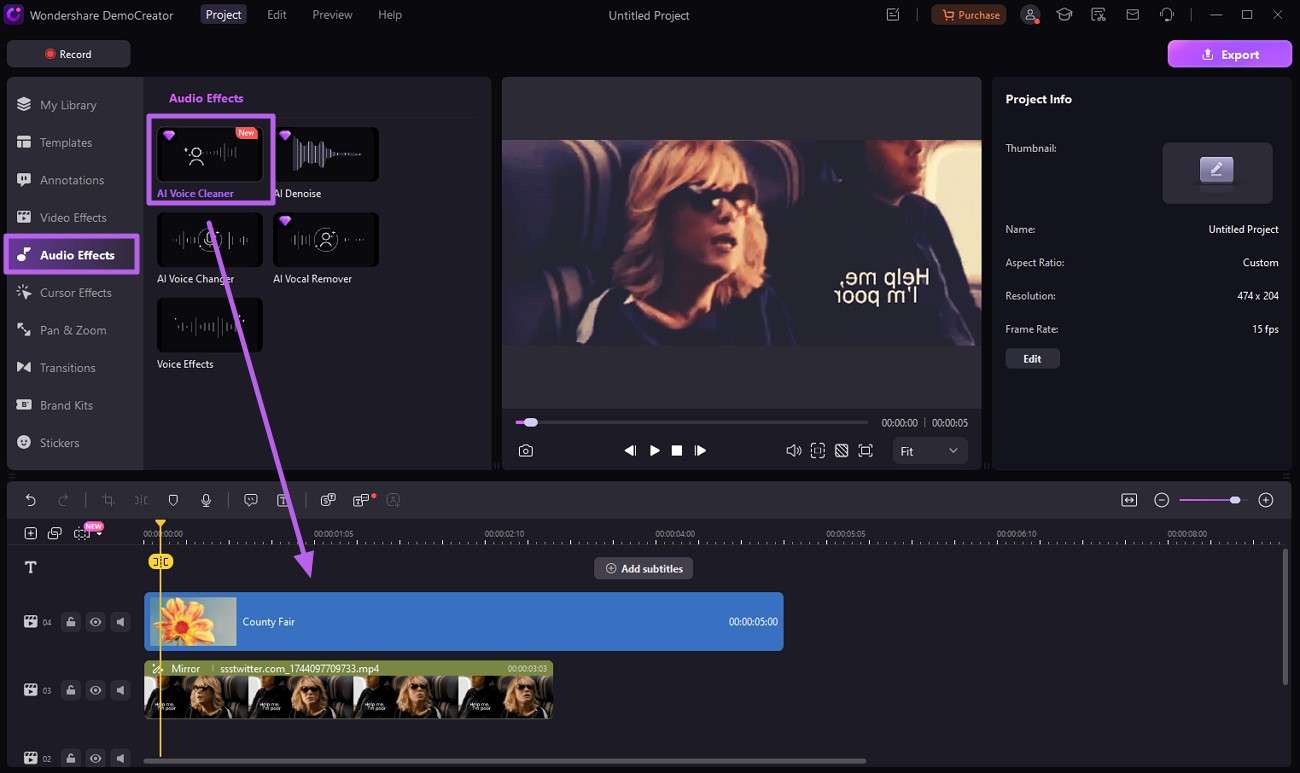Click the timeline zoom slider handle
The image size is (1300, 773).
click(1235, 500)
